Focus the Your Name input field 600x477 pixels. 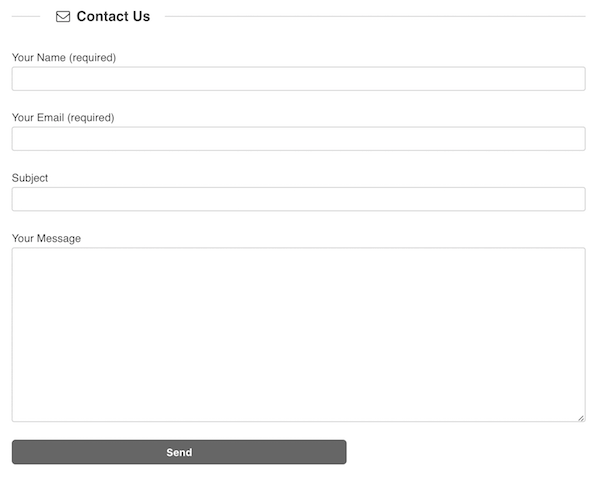(x=298, y=79)
